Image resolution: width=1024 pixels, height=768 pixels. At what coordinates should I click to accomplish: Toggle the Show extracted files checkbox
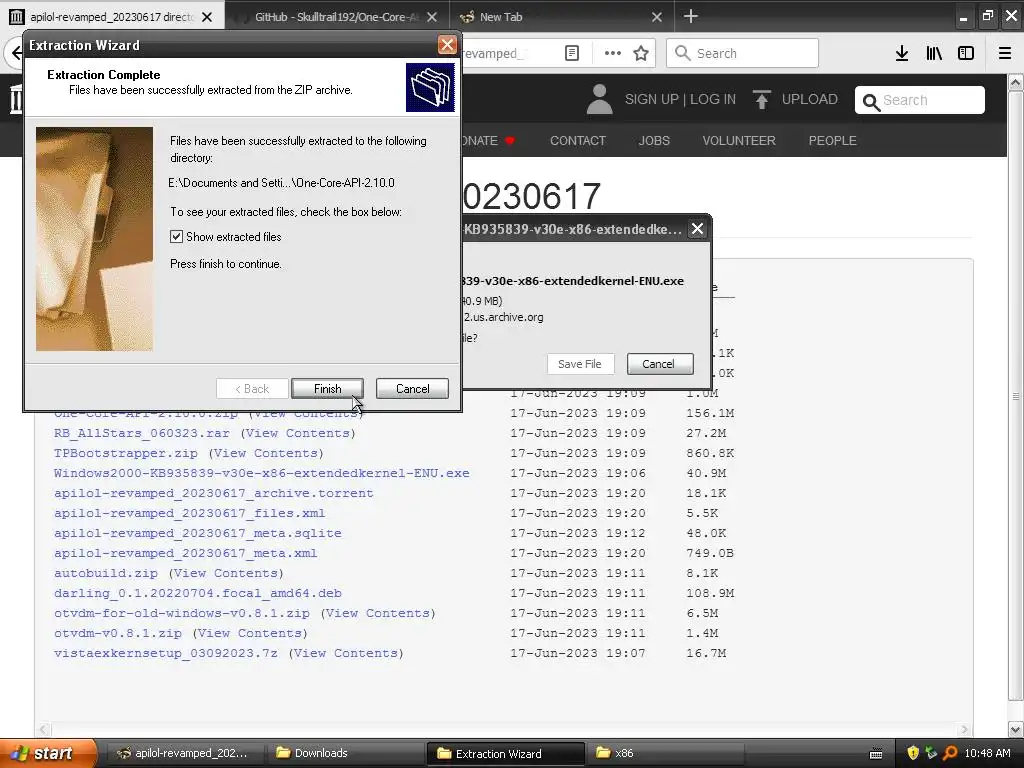click(x=176, y=236)
